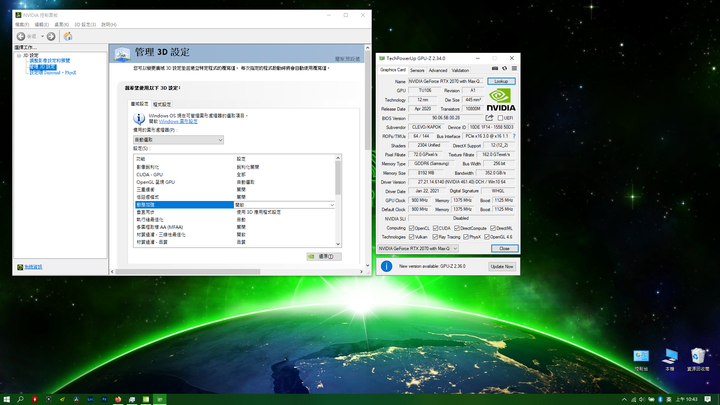Show hidden system tray icons chevron
This screenshot has width=720, height=405.
click(x=624, y=399)
